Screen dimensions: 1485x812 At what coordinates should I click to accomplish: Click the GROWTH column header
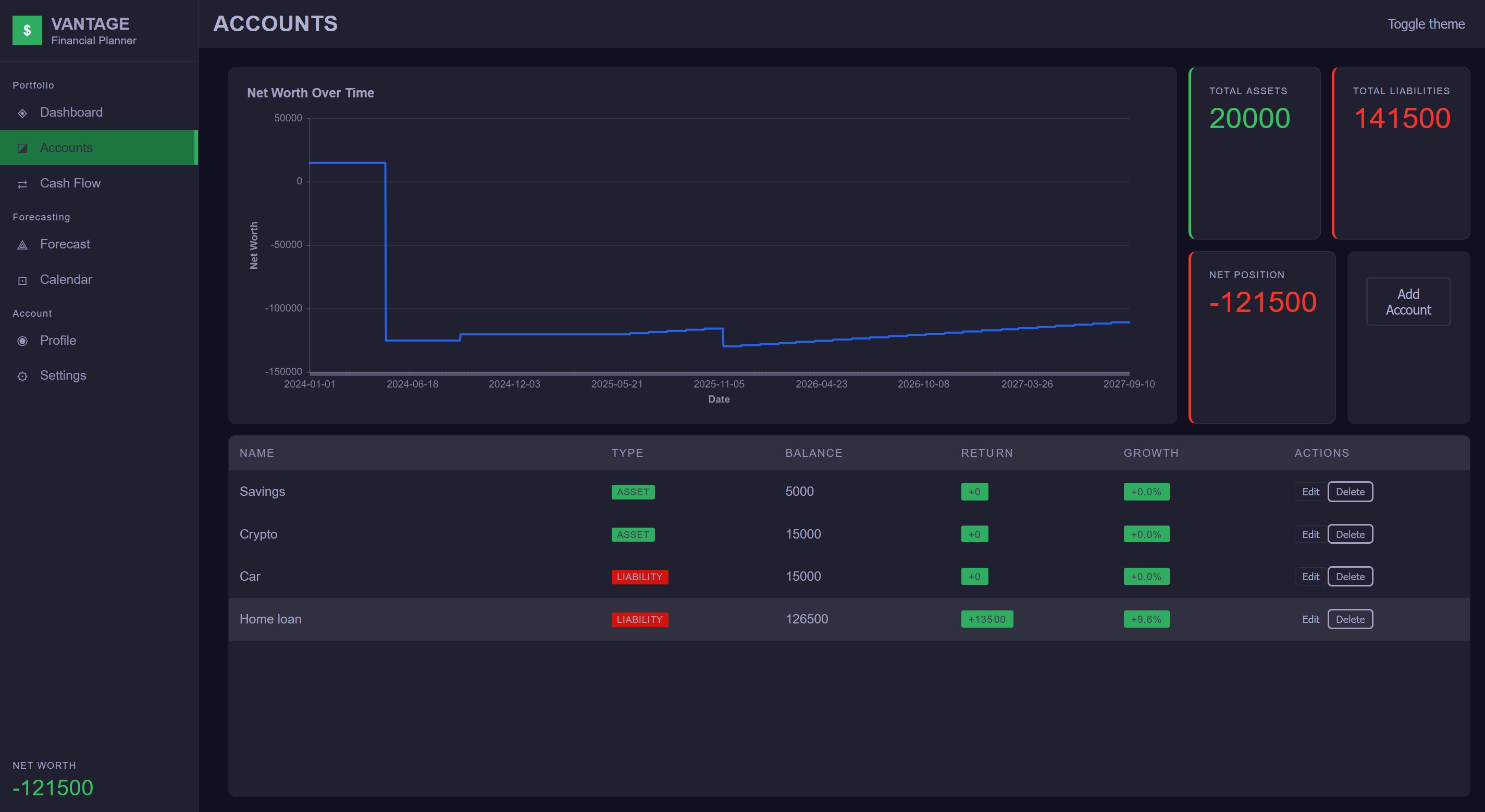coord(1150,453)
